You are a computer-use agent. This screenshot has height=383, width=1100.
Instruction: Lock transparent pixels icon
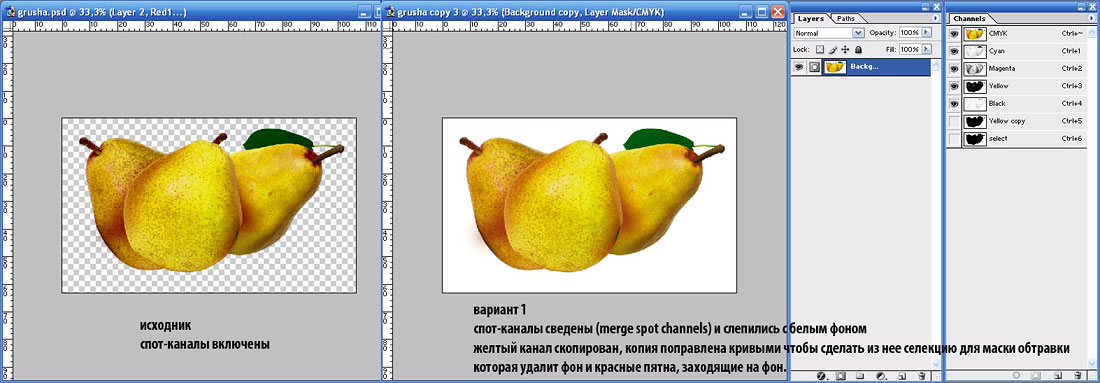820,50
